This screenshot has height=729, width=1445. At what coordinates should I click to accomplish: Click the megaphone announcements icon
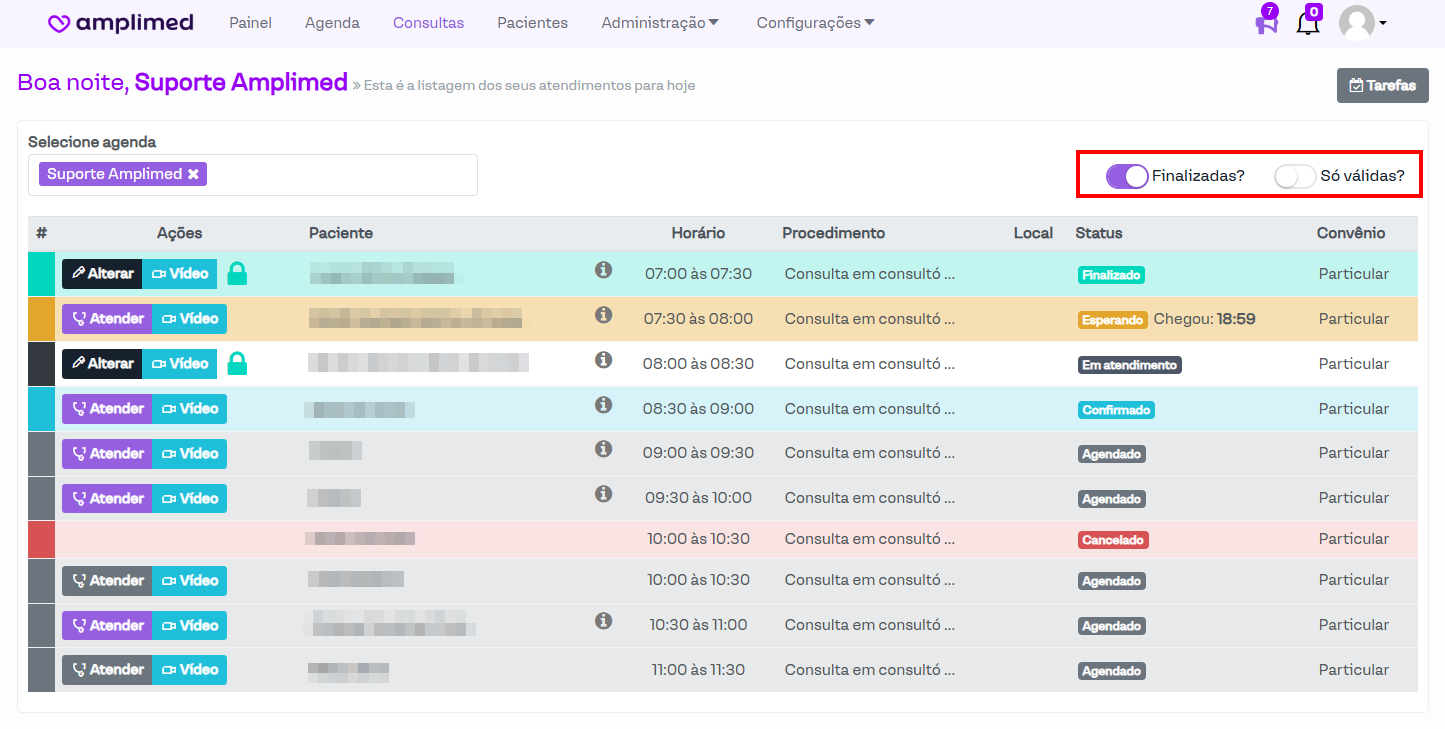(1266, 24)
